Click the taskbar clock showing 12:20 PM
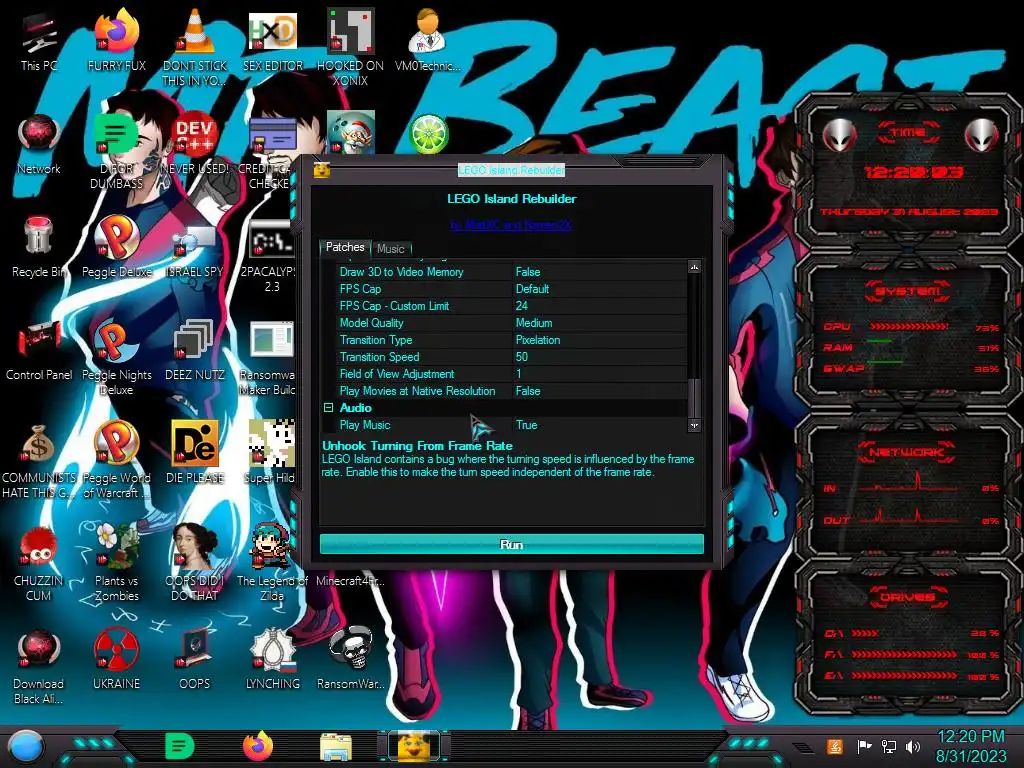 click(971, 746)
